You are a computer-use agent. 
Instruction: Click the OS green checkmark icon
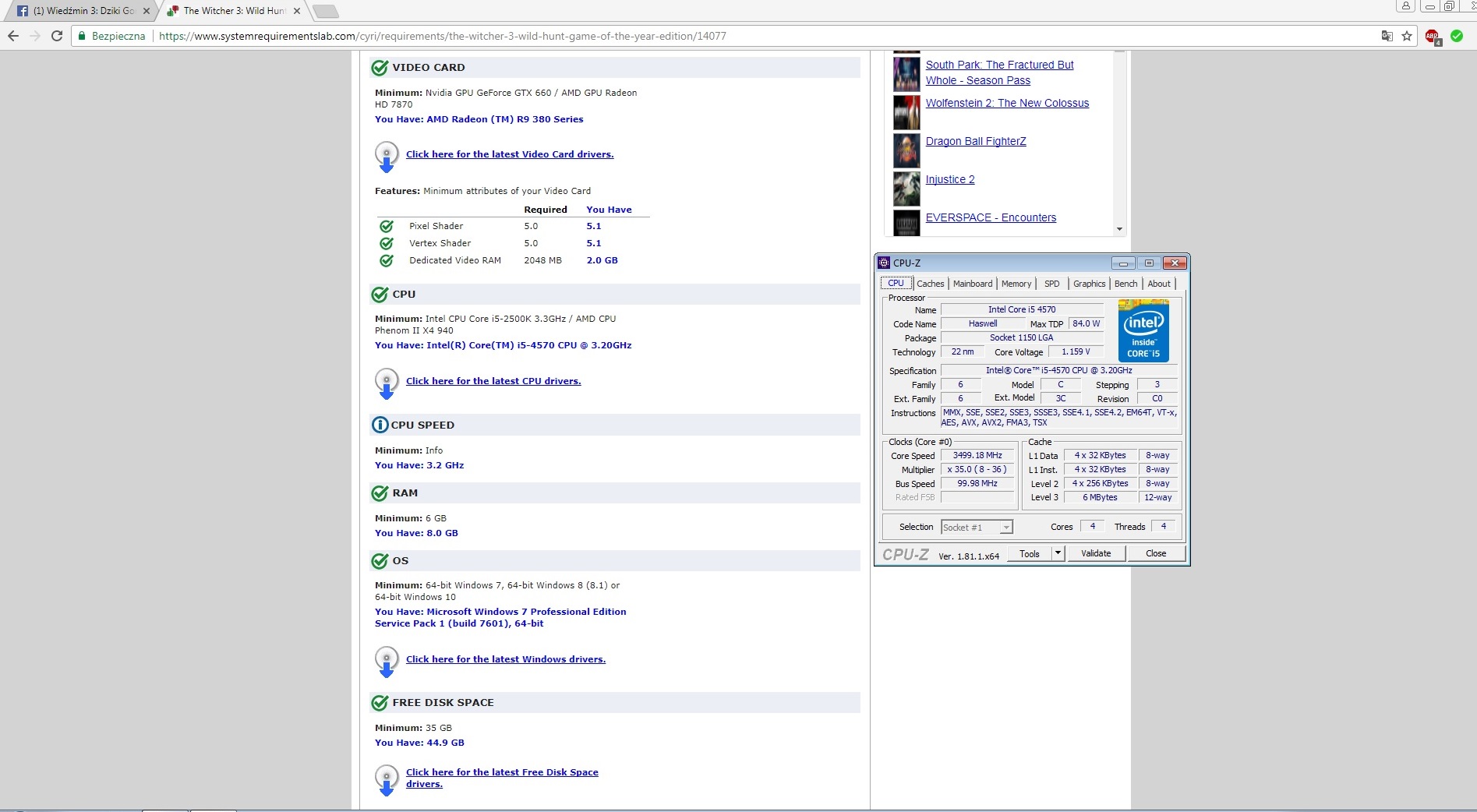click(x=380, y=561)
